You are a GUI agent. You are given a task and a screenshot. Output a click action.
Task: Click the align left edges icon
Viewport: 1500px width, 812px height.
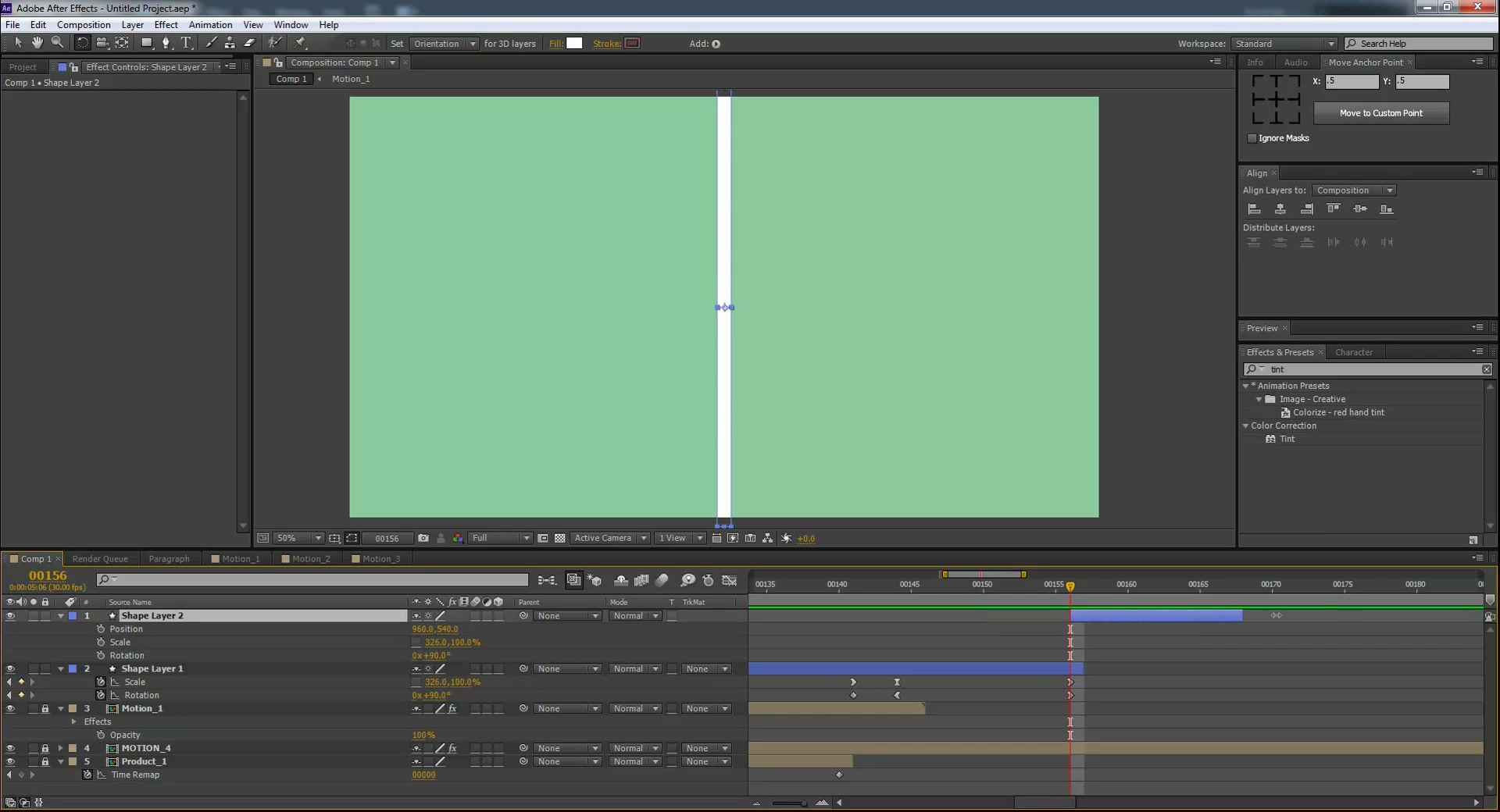coord(1254,208)
